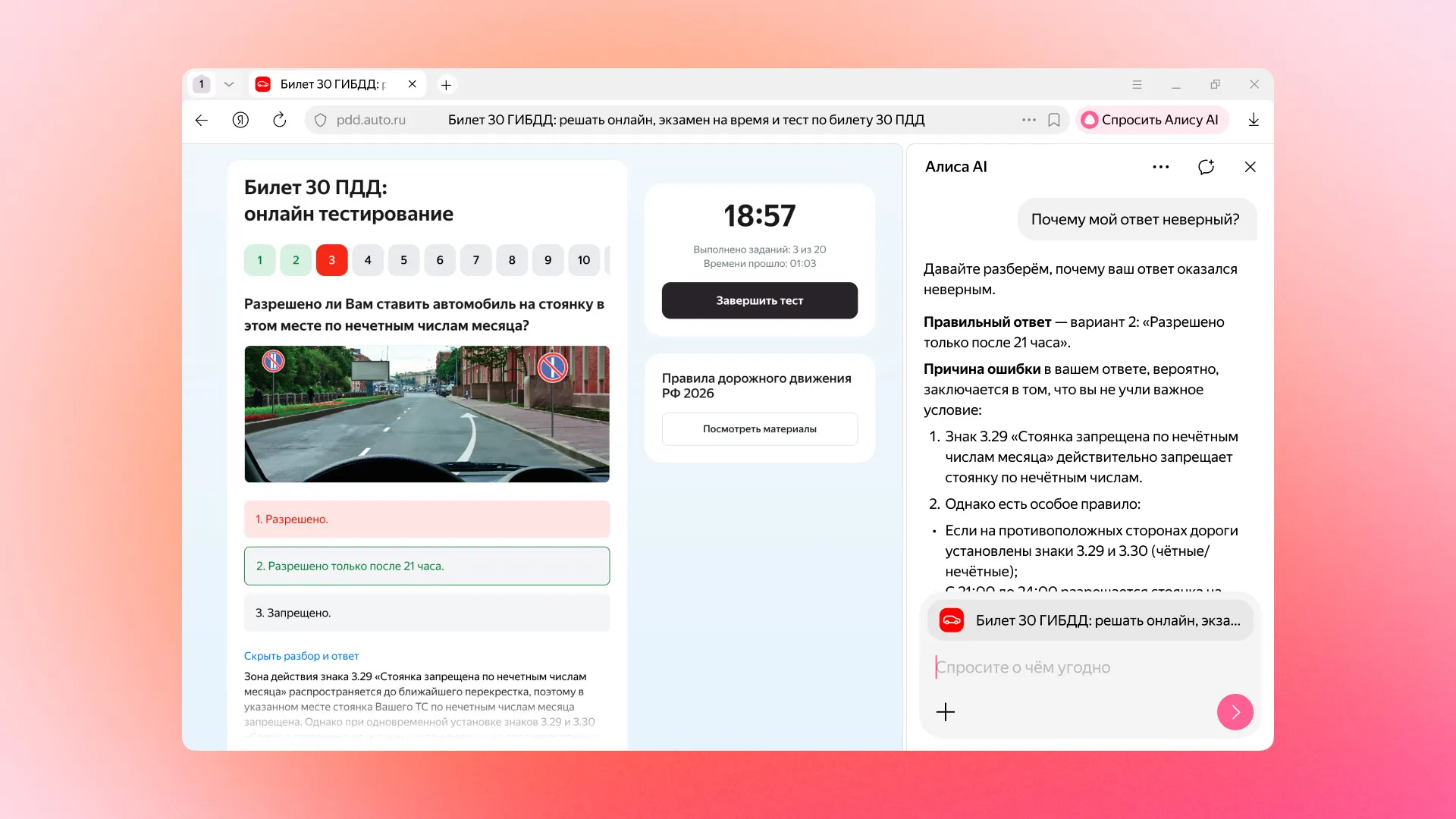
Task: Click the Спросите о чём угодно input field
Action: point(1062,667)
